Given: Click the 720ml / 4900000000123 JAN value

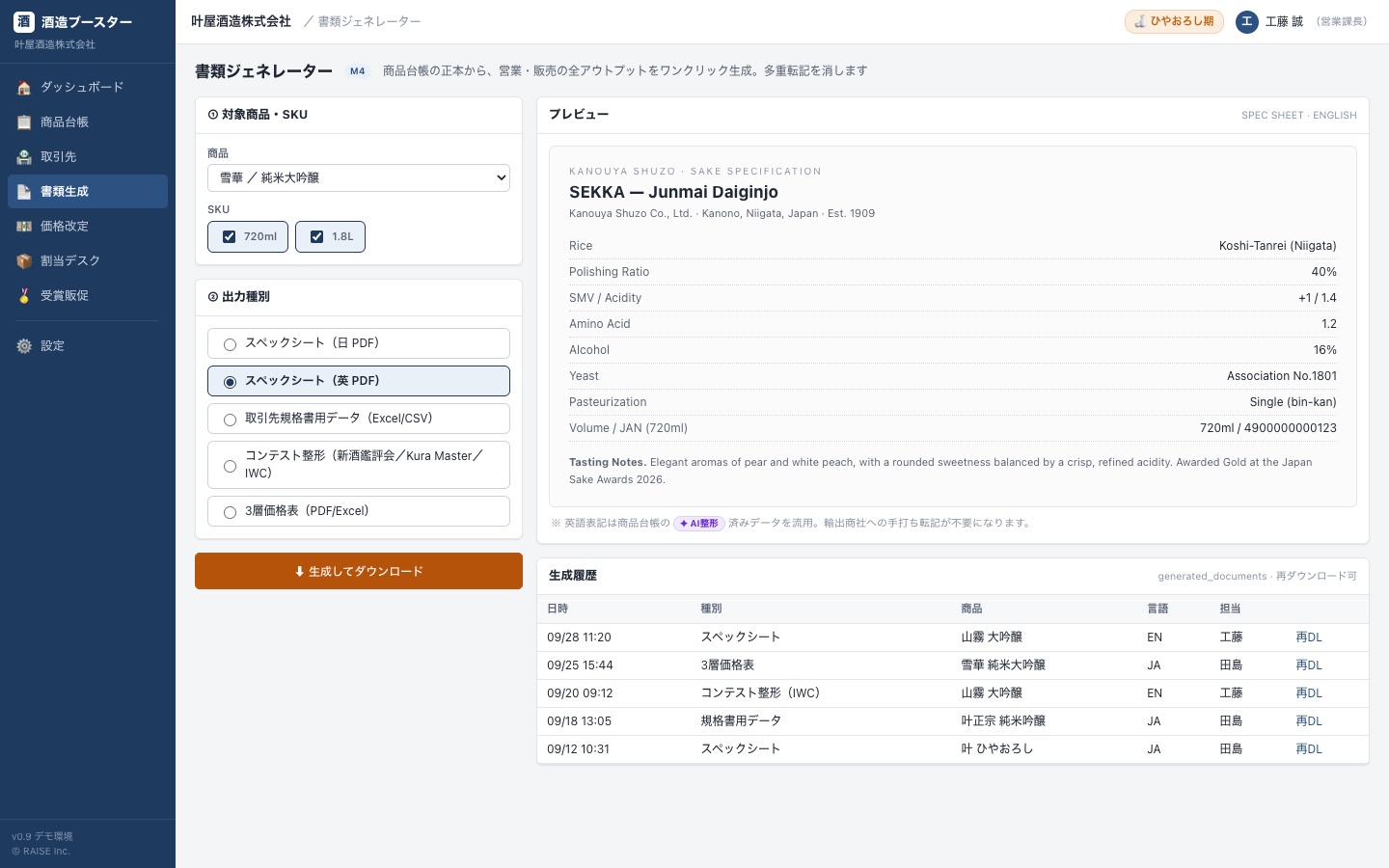Looking at the screenshot, I should click(1268, 428).
